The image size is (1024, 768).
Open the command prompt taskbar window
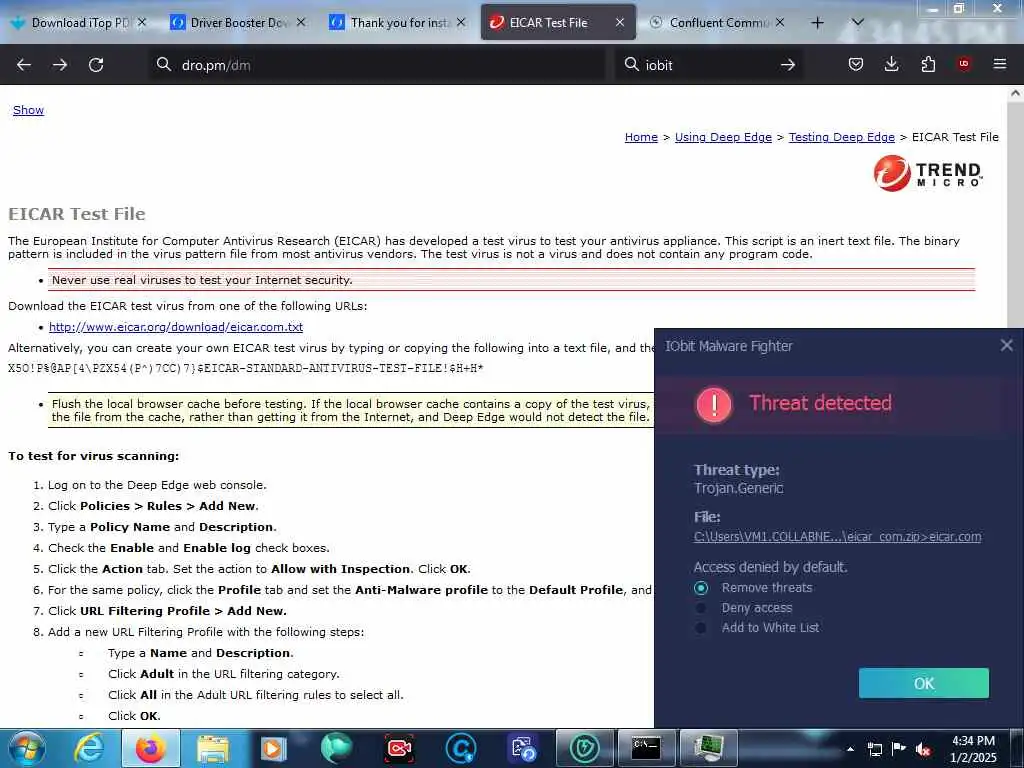pos(647,748)
